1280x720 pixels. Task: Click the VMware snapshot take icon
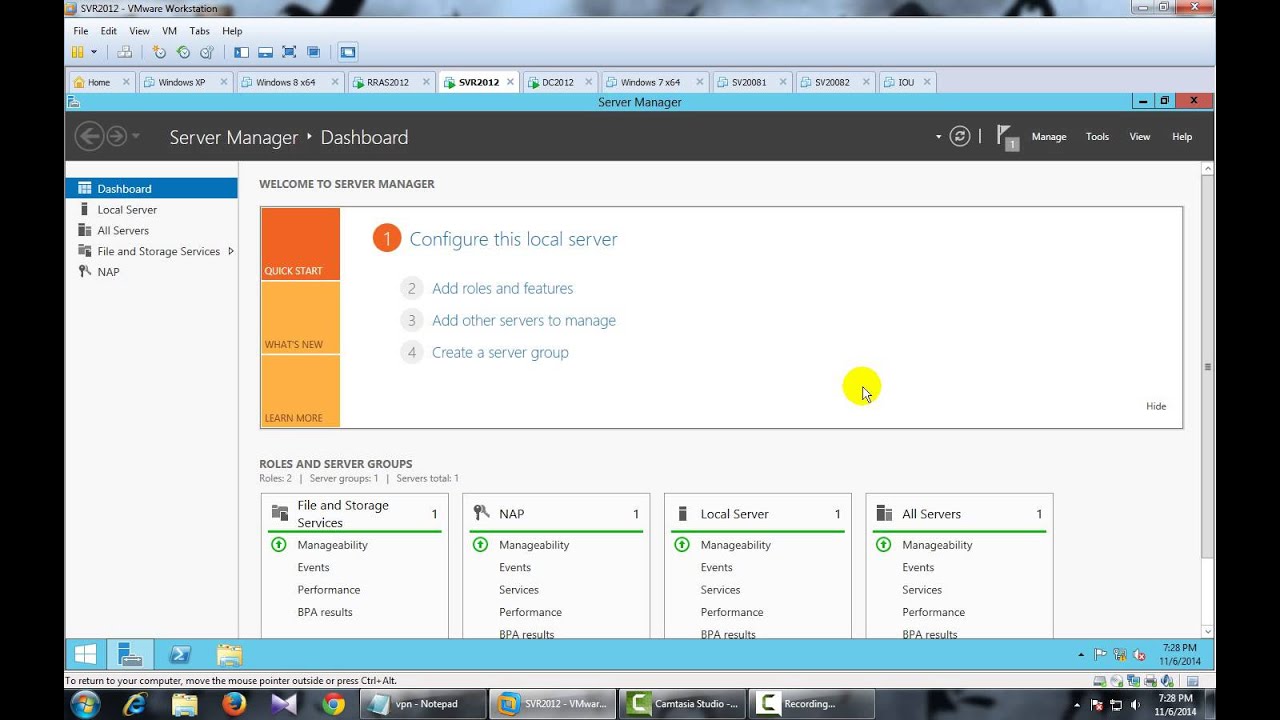coord(159,52)
